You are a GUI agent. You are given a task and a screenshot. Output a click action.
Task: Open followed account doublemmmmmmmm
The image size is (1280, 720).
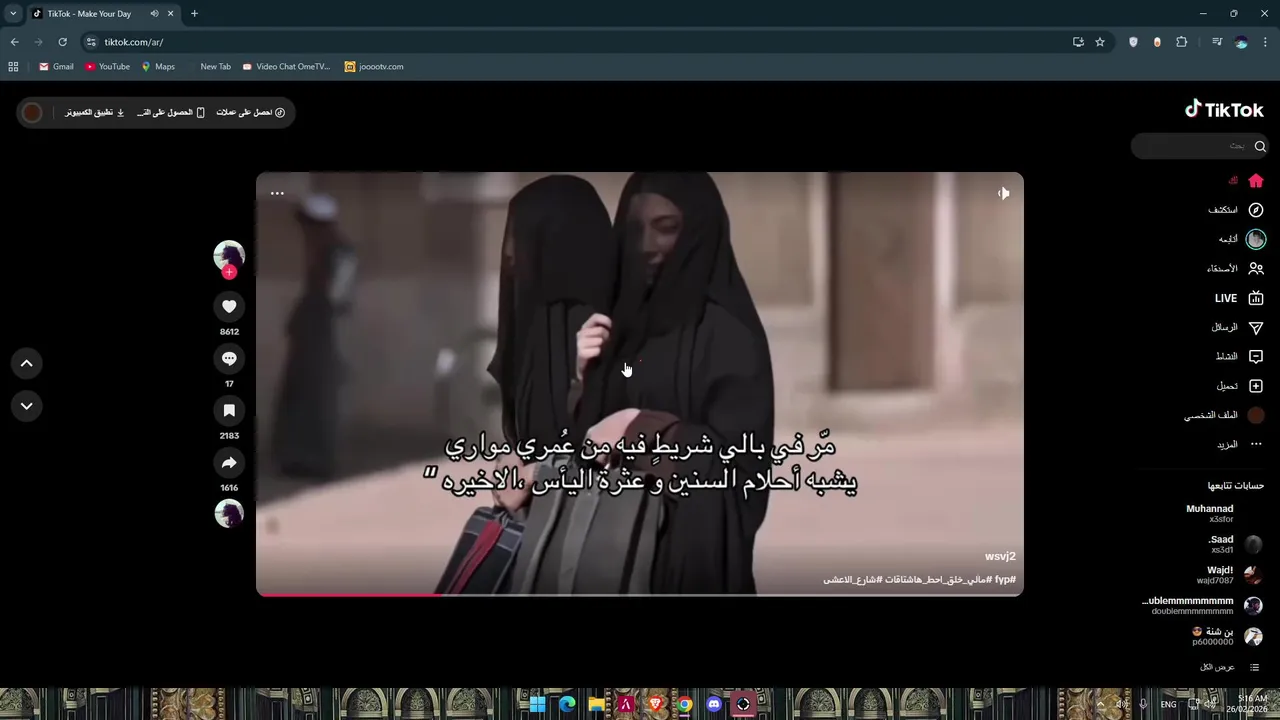click(1202, 606)
